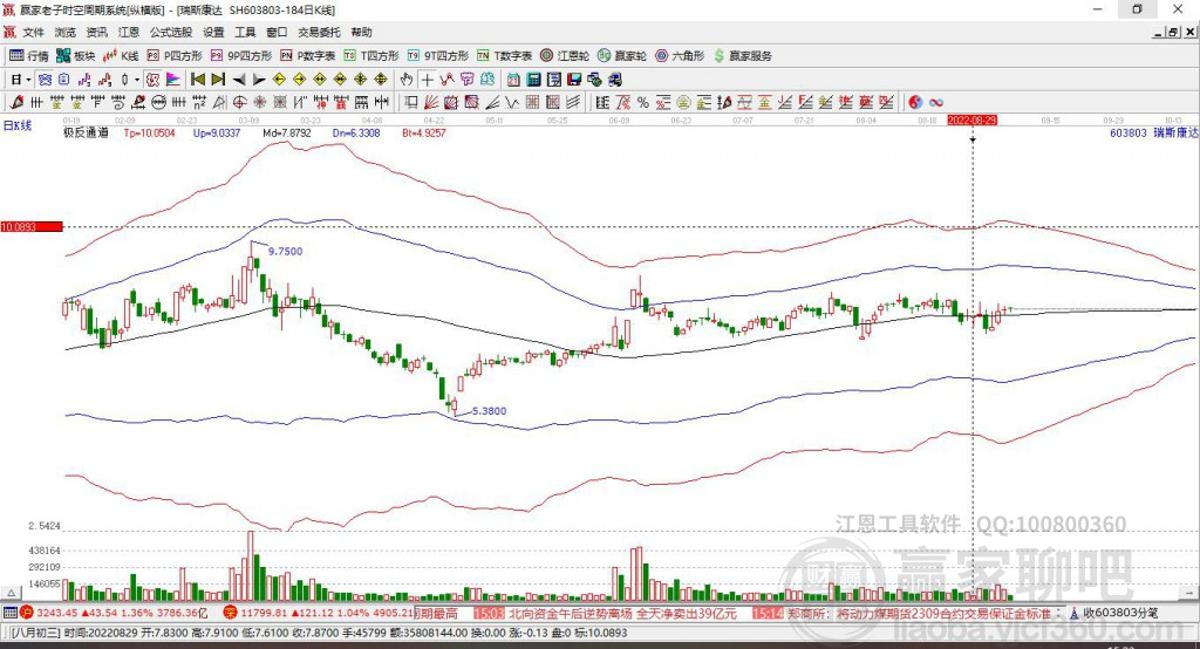Jump to last bar icon

pos(218,79)
